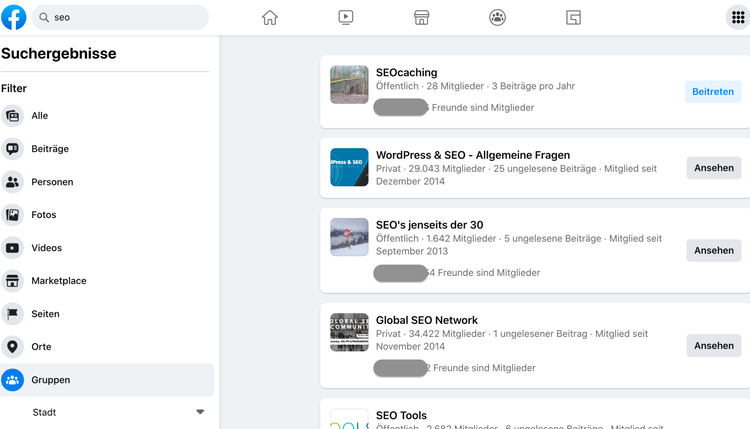Open SEO's jenseits der 30 title
Viewport: 750px width, 429px height.
pyautogui.click(x=430, y=225)
